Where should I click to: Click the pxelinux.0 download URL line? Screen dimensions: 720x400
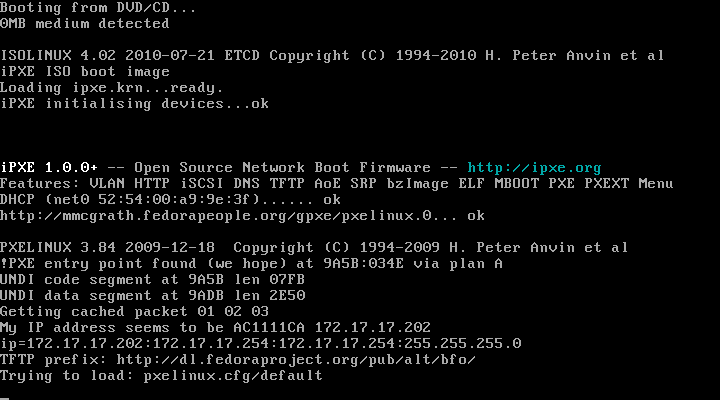point(242,216)
